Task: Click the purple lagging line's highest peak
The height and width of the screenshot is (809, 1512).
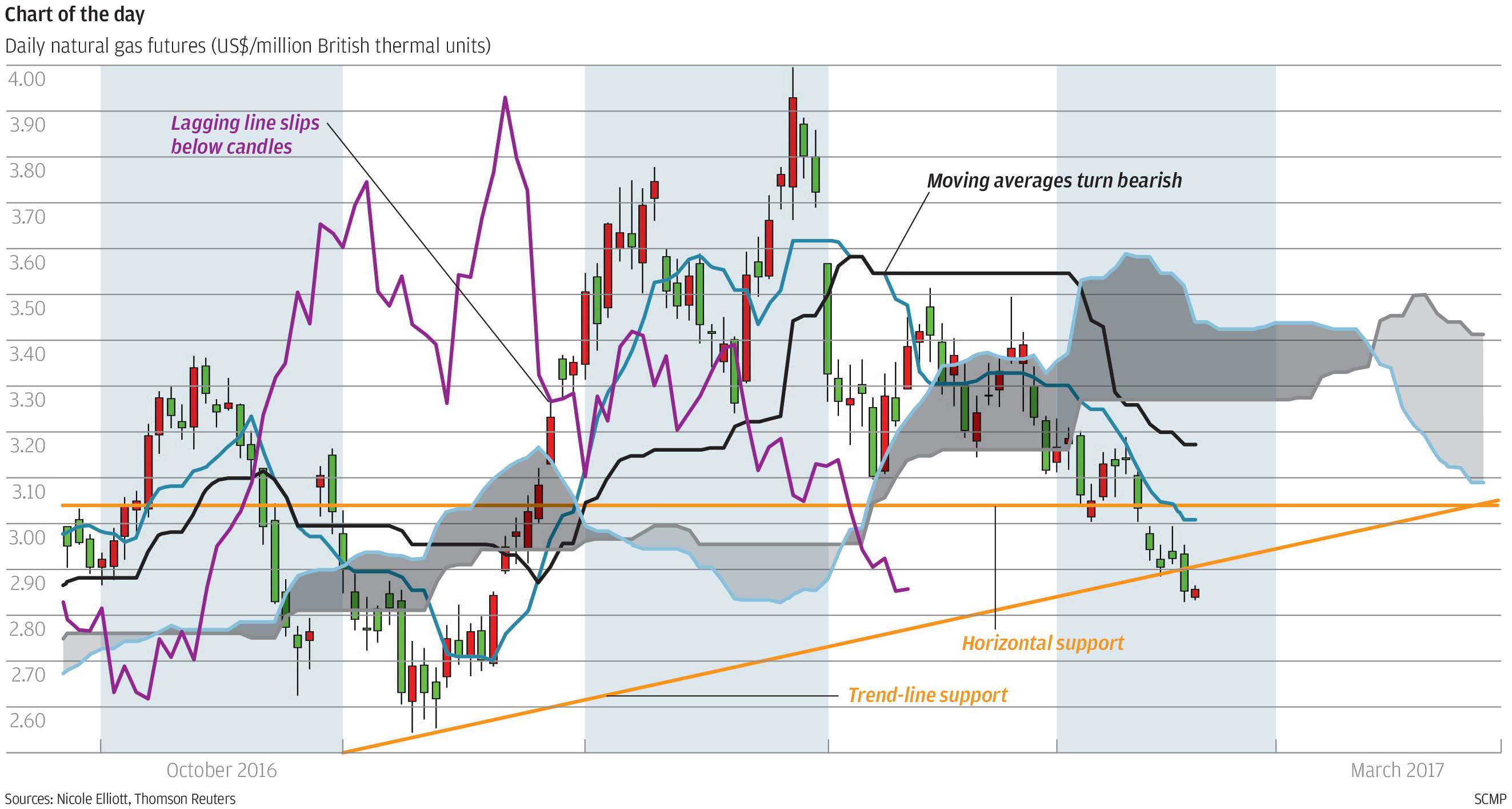Action: point(505,98)
